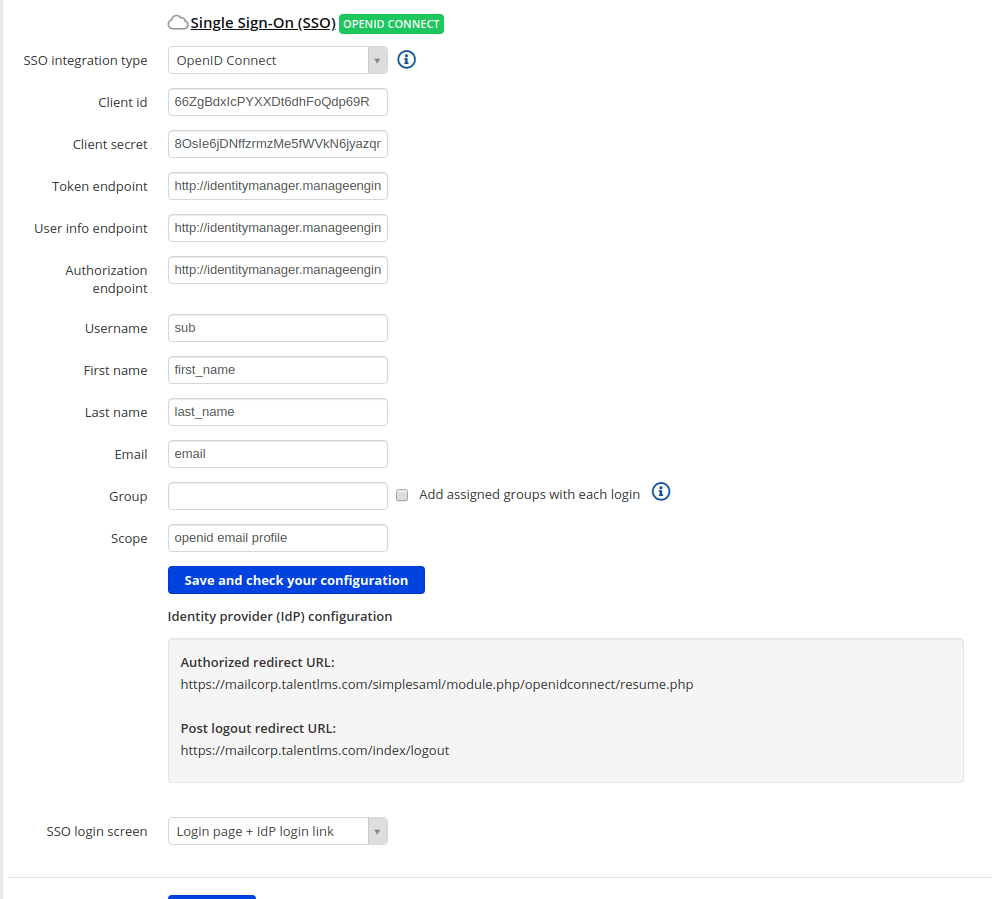This screenshot has height=899, width=992.
Task: Click the First name mapping field
Action: point(277,370)
